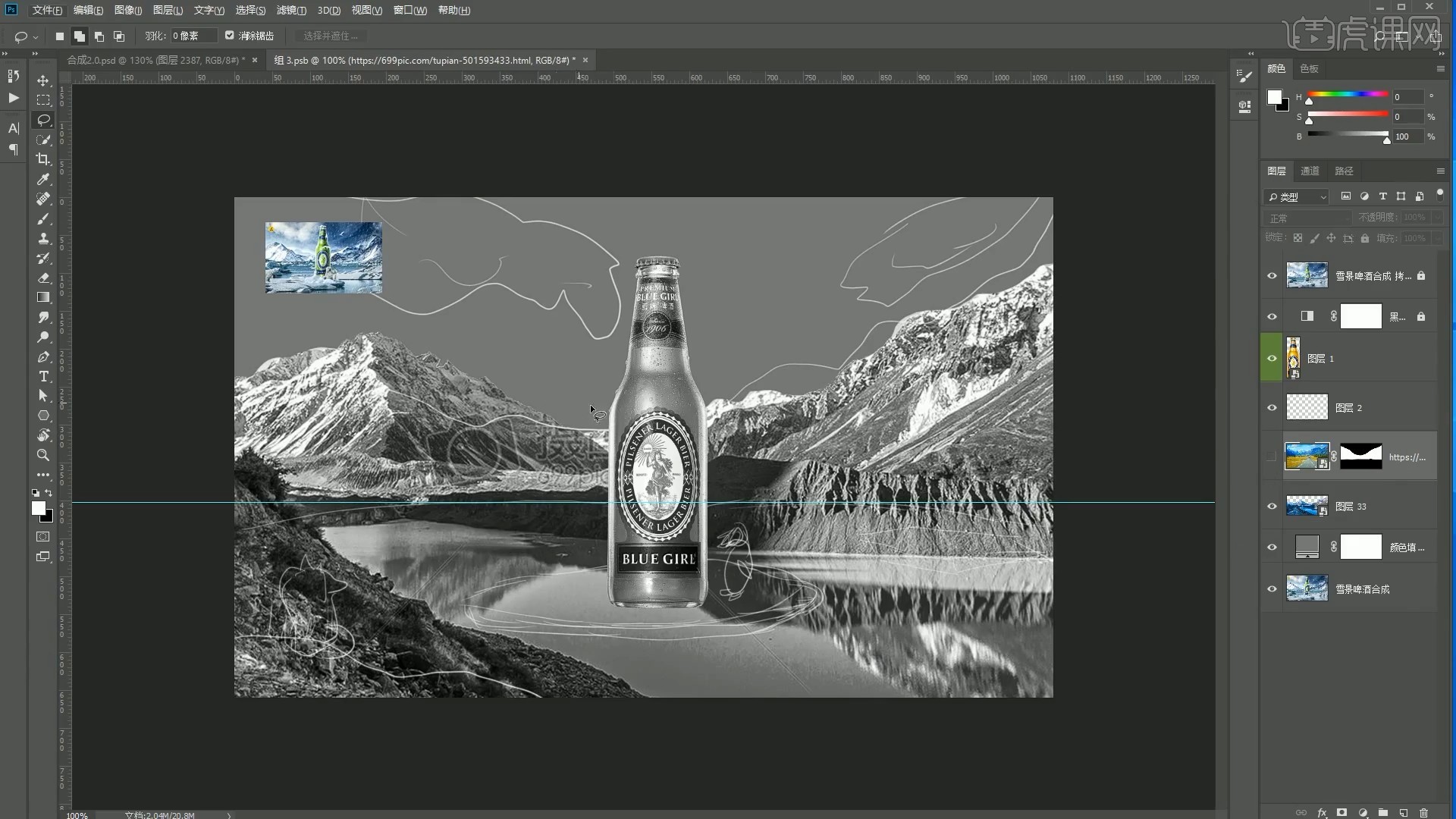Image resolution: width=1456 pixels, height=819 pixels.
Task: Select the Healing Brush tool
Action: point(43,199)
